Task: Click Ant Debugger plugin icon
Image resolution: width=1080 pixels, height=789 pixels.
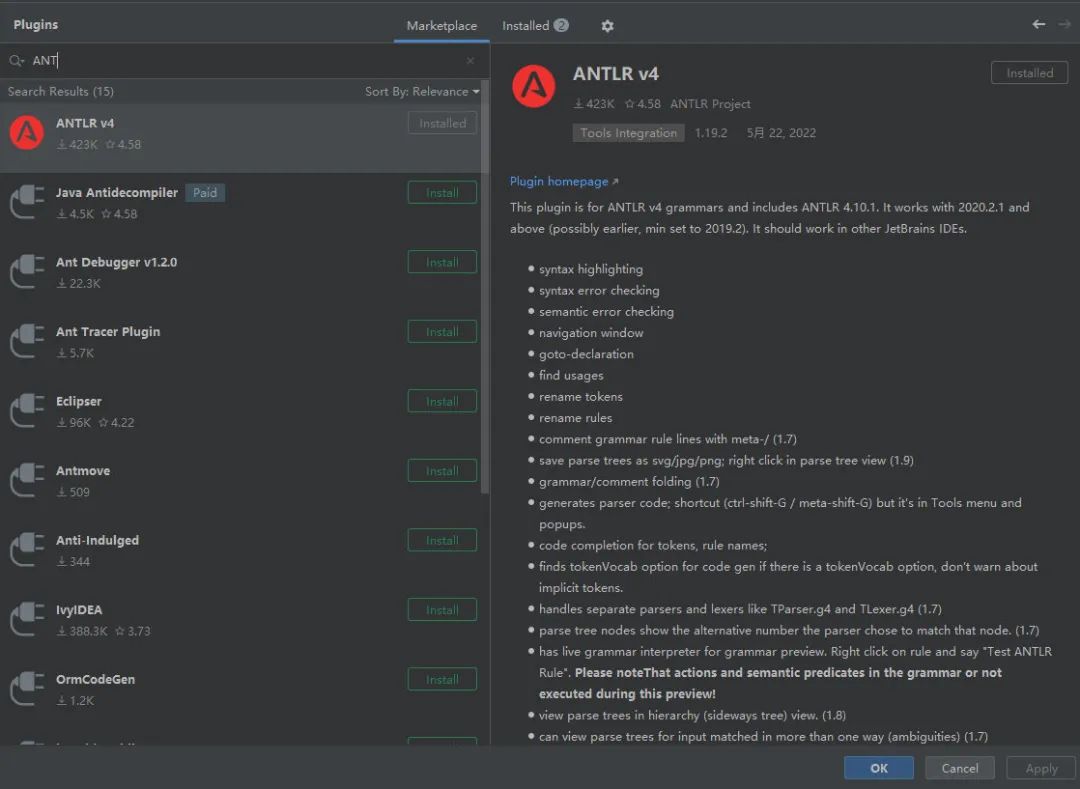Action: [27, 272]
